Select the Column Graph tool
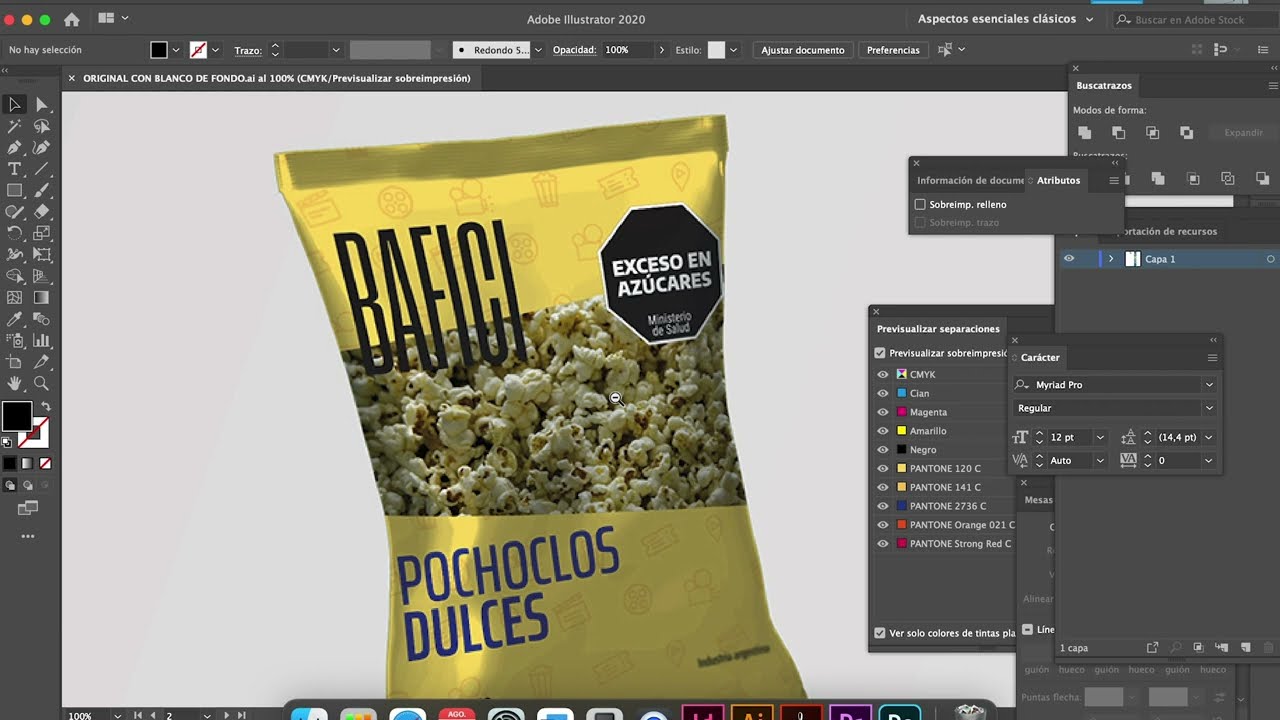 pyautogui.click(x=42, y=340)
